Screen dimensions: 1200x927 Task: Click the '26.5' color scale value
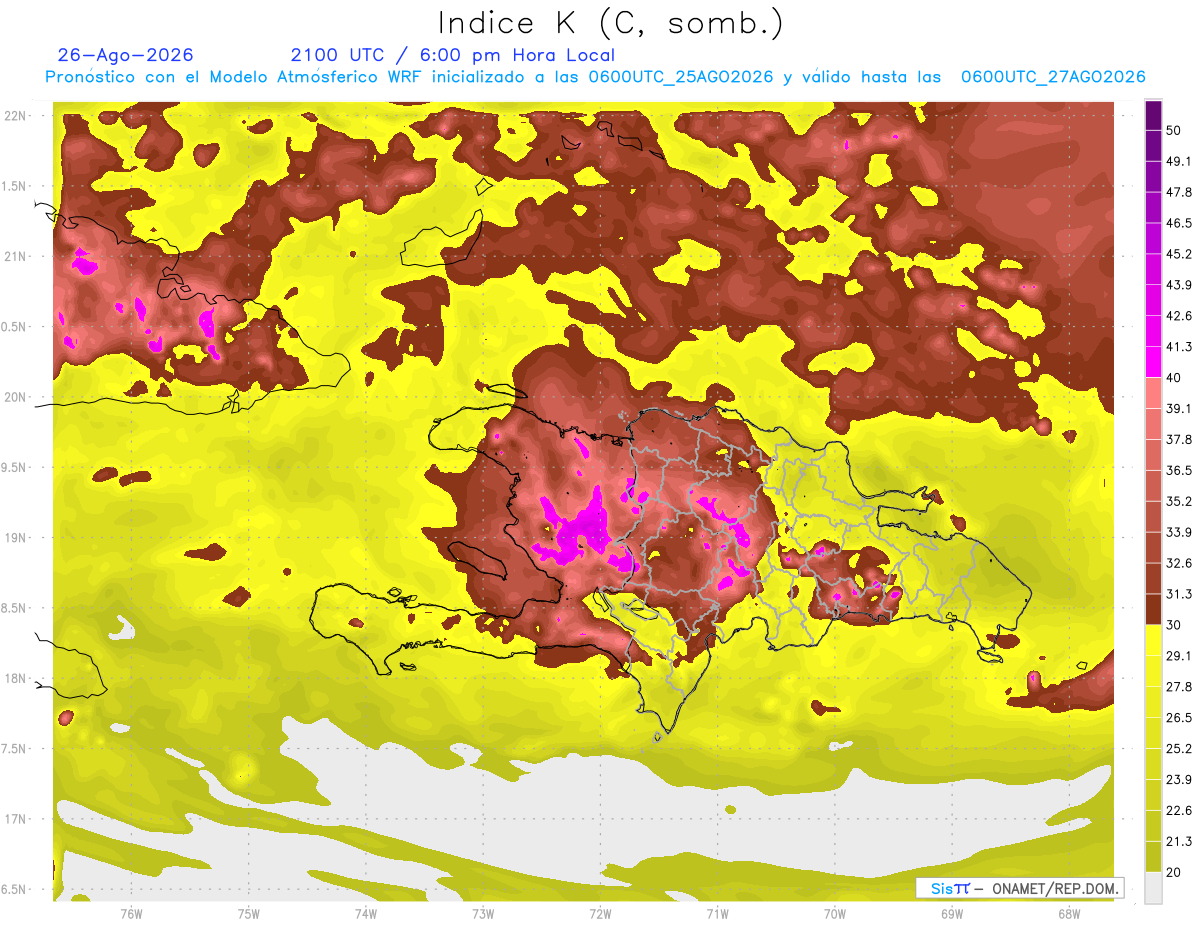[1179, 718]
